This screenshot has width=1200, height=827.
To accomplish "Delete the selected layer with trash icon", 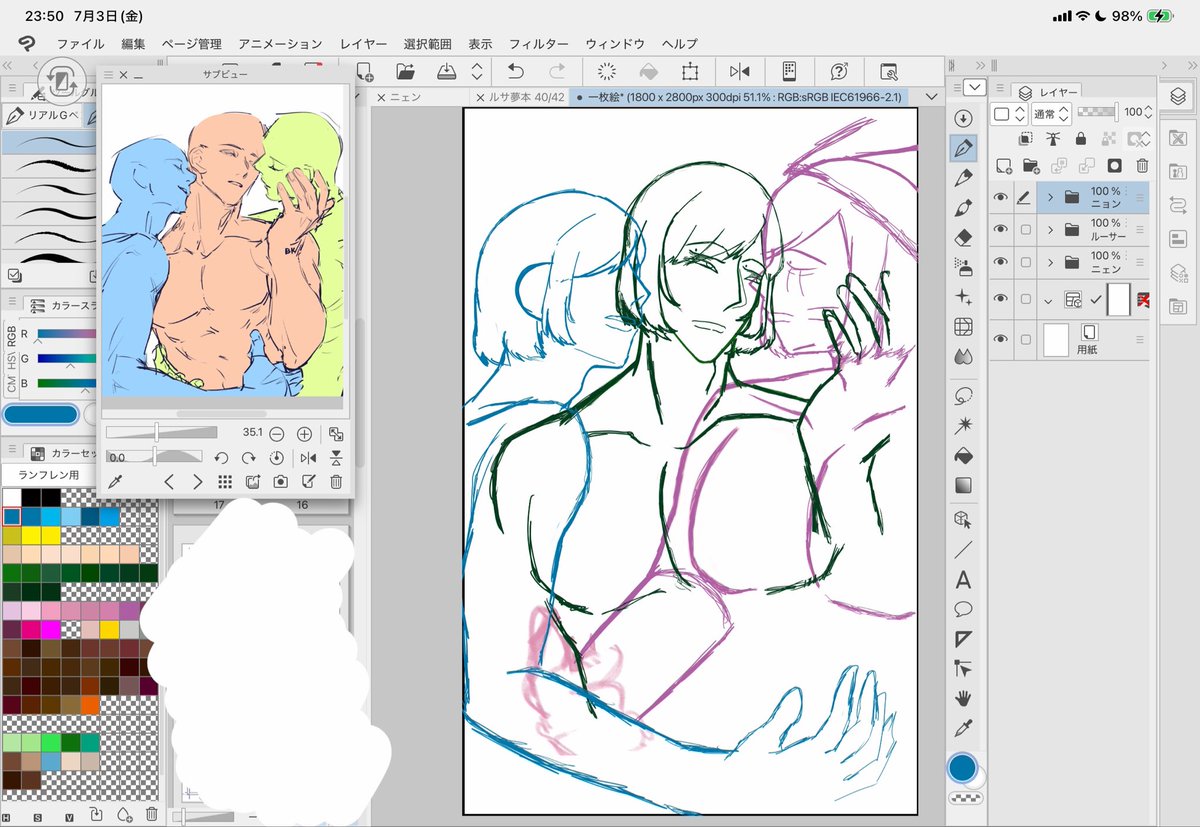I will tap(1142, 166).
